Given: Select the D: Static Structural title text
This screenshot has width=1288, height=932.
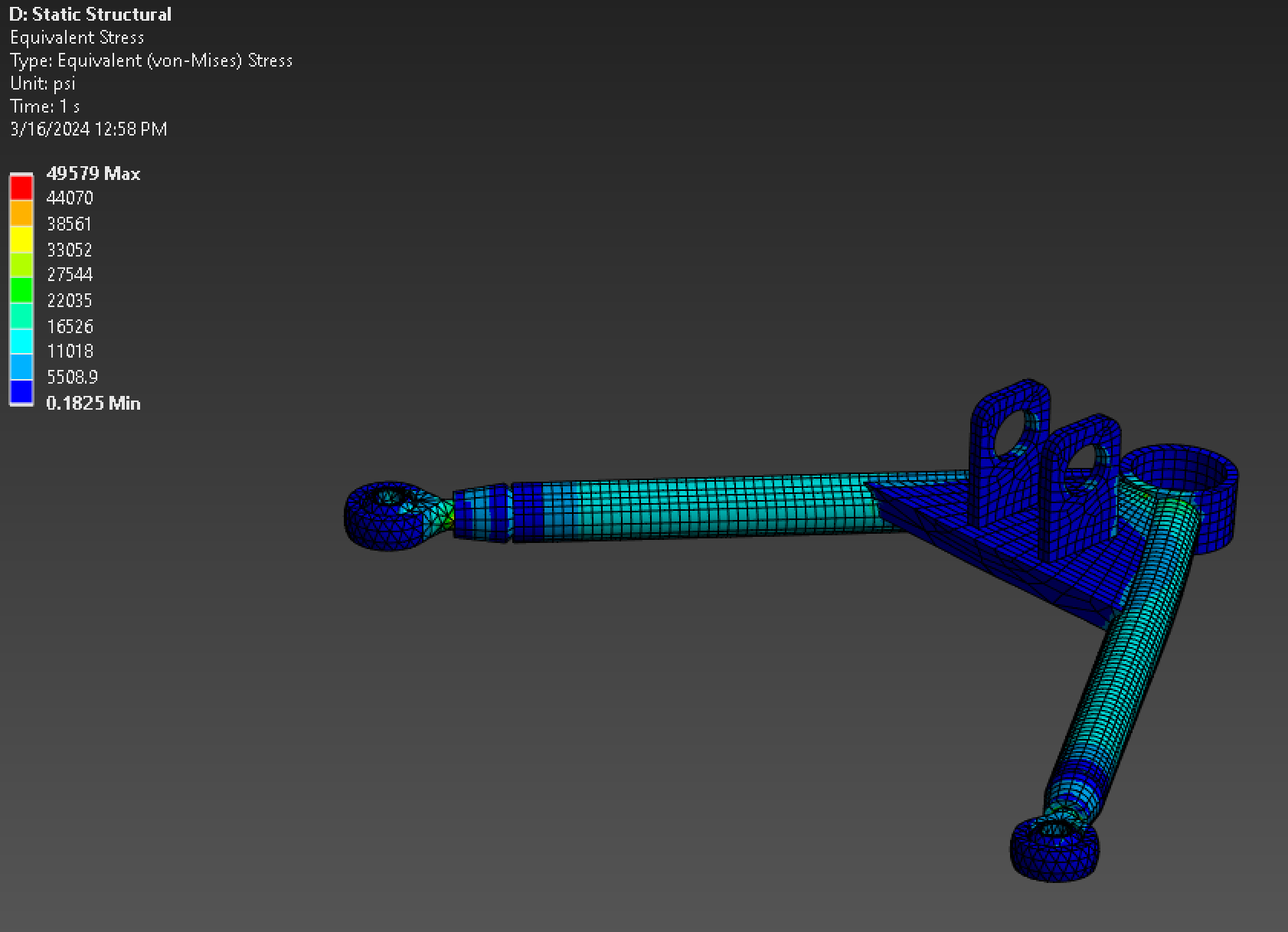Looking at the screenshot, I should click(x=90, y=13).
